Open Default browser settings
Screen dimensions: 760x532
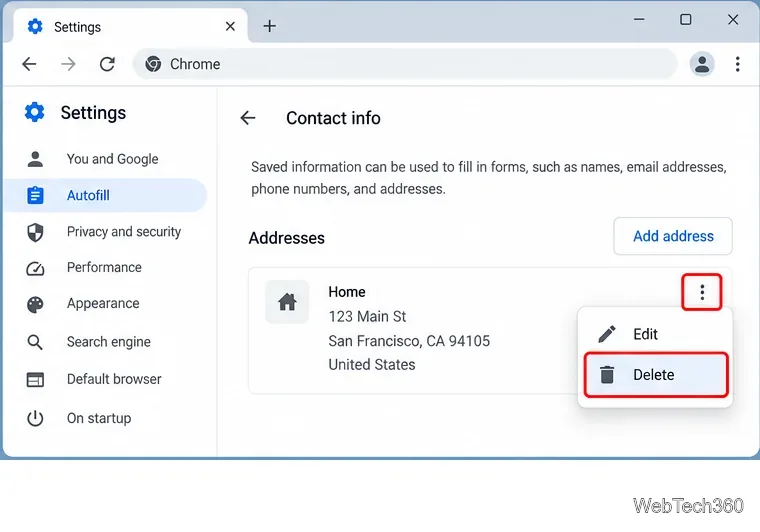click(x=105, y=379)
